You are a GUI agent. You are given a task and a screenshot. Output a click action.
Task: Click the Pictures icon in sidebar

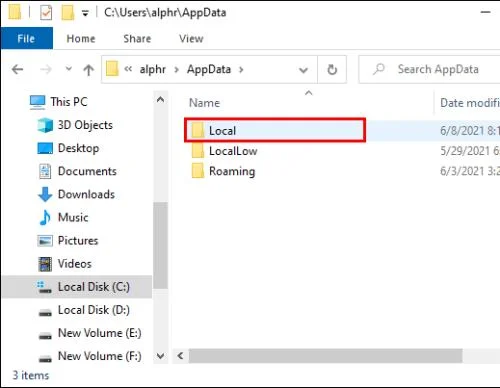click(45, 241)
